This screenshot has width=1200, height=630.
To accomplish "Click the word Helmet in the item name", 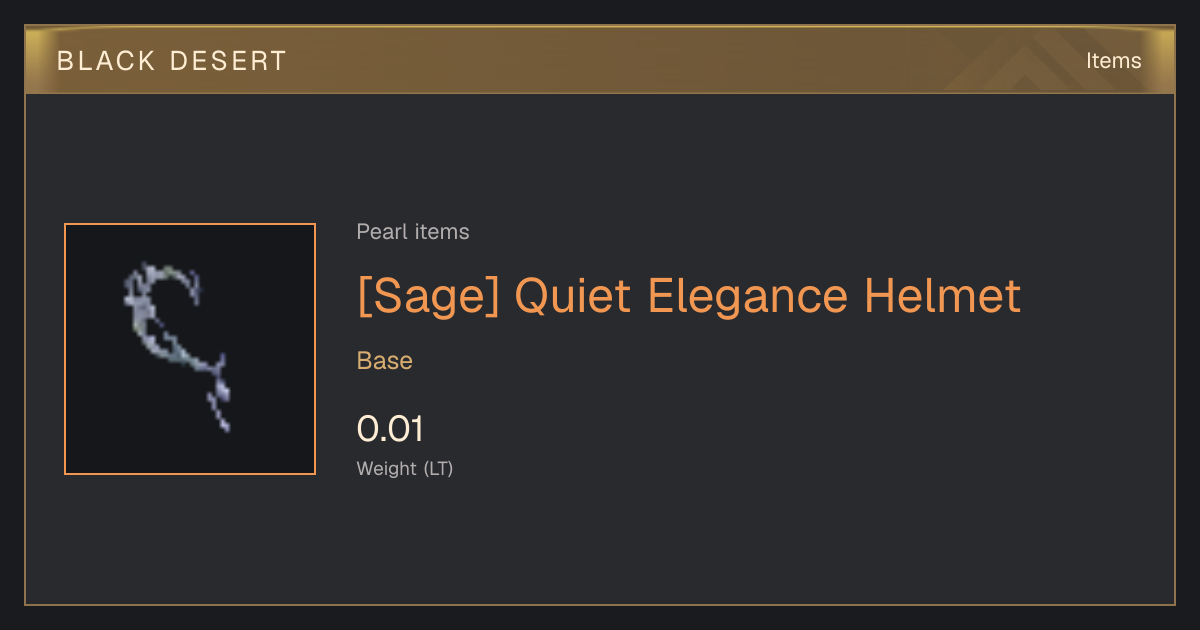I will pos(943,296).
